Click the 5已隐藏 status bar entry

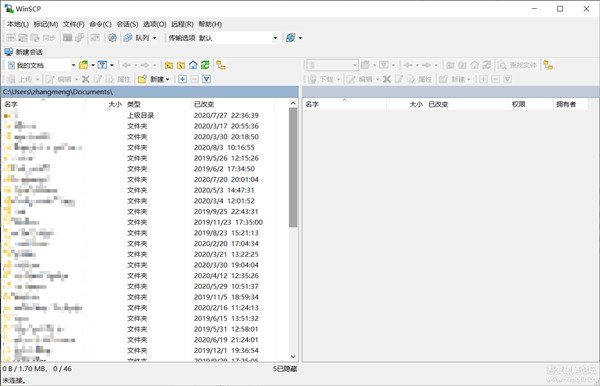(x=285, y=369)
